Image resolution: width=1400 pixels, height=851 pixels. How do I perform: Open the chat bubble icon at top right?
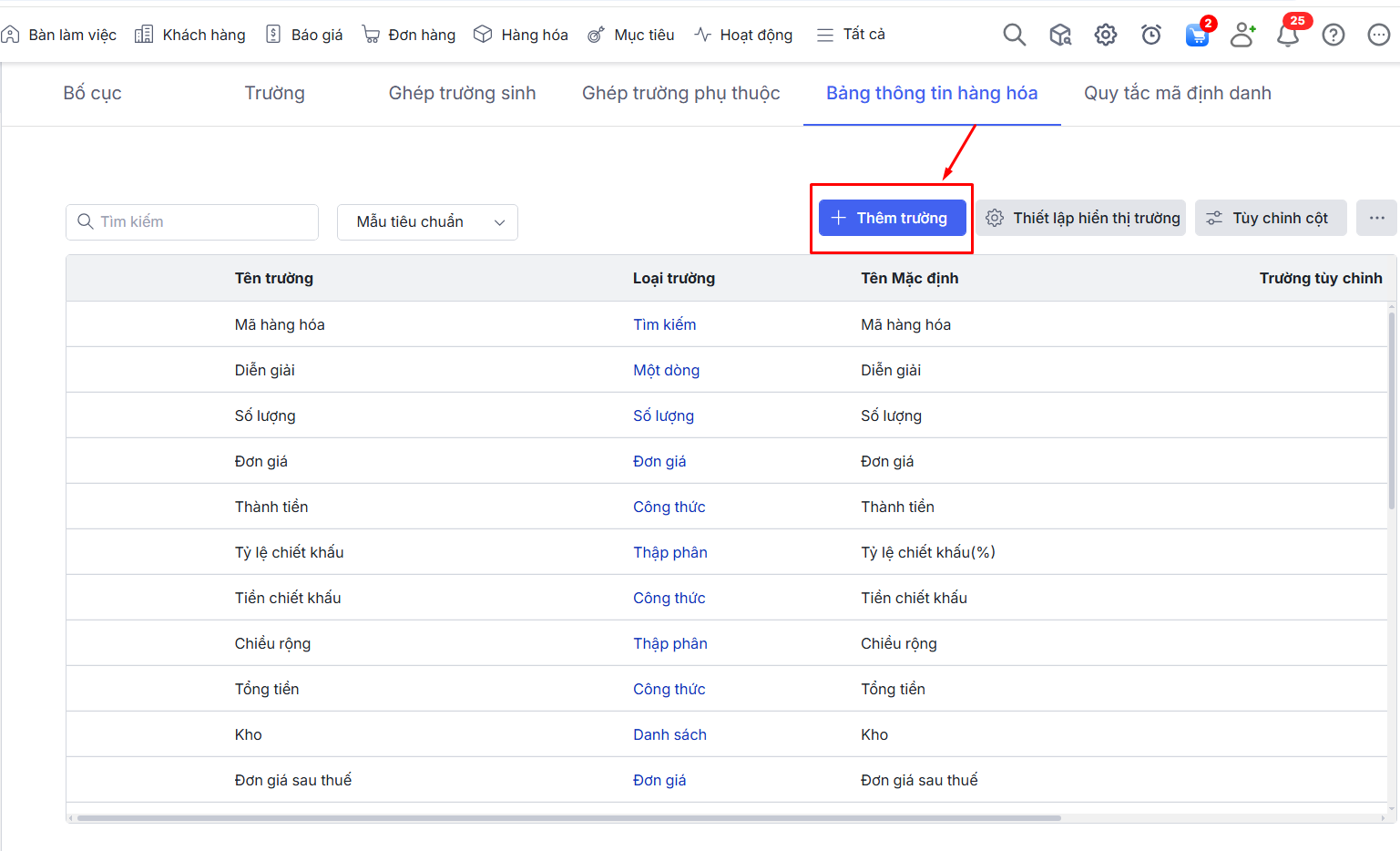pos(1378,35)
